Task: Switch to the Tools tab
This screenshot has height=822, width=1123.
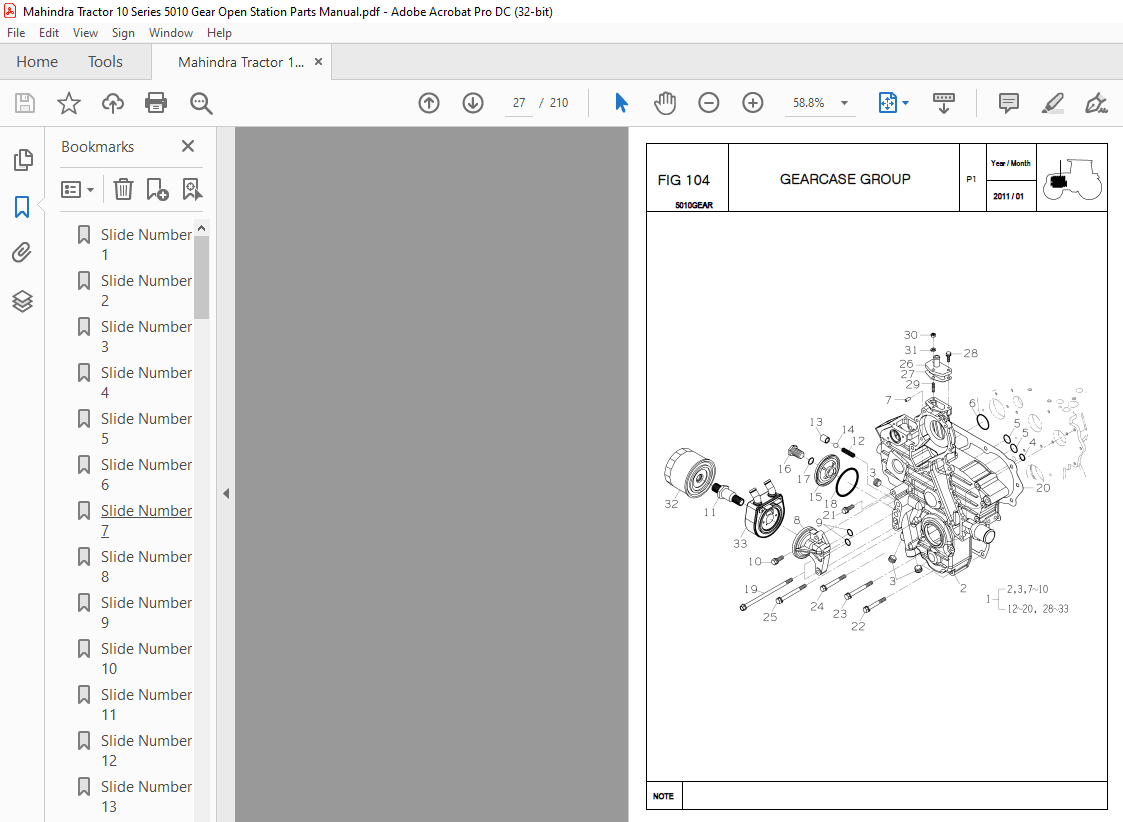Action: (x=105, y=62)
